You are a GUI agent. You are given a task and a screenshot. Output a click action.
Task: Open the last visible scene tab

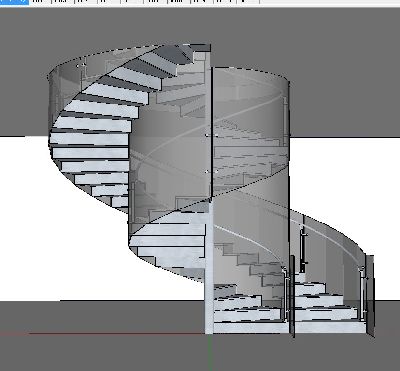[x=248, y=1]
